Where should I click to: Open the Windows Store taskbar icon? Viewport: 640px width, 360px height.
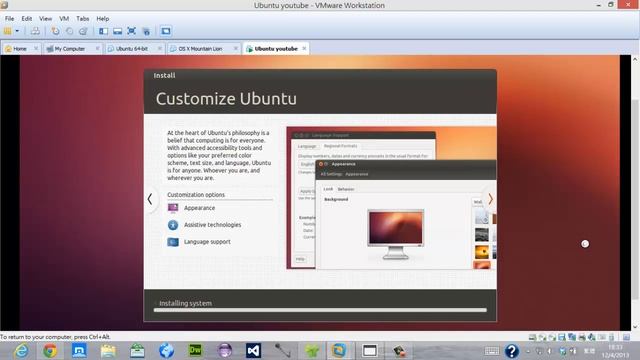tap(137, 351)
